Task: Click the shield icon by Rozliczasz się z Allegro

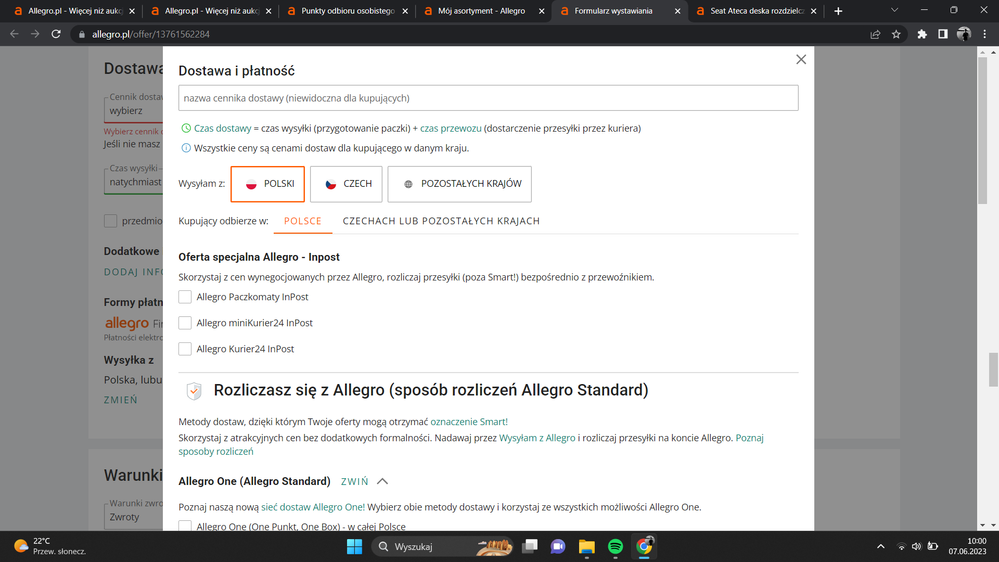Action: click(194, 391)
